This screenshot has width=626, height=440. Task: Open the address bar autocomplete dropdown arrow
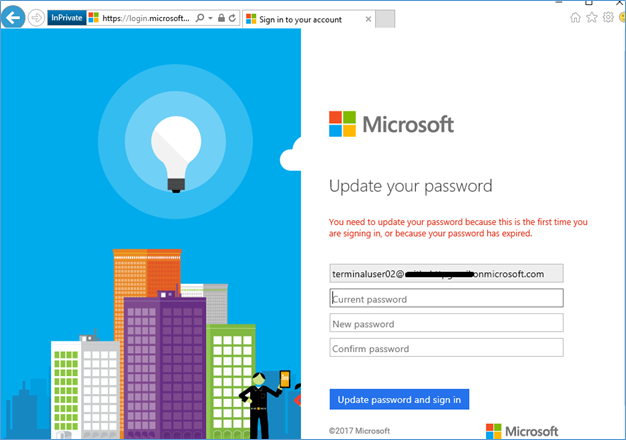pyautogui.click(x=210, y=18)
